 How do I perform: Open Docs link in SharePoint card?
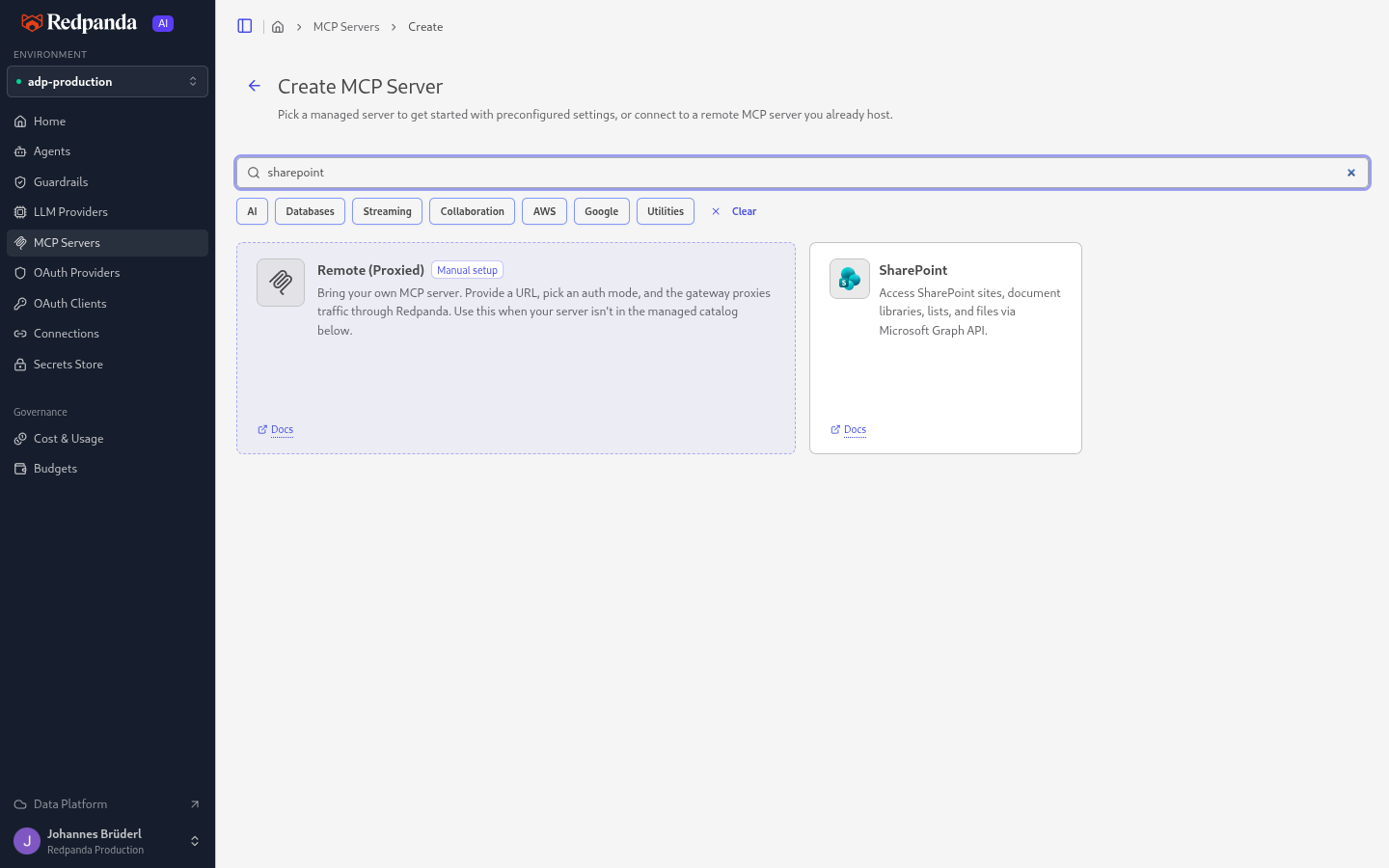(x=849, y=430)
